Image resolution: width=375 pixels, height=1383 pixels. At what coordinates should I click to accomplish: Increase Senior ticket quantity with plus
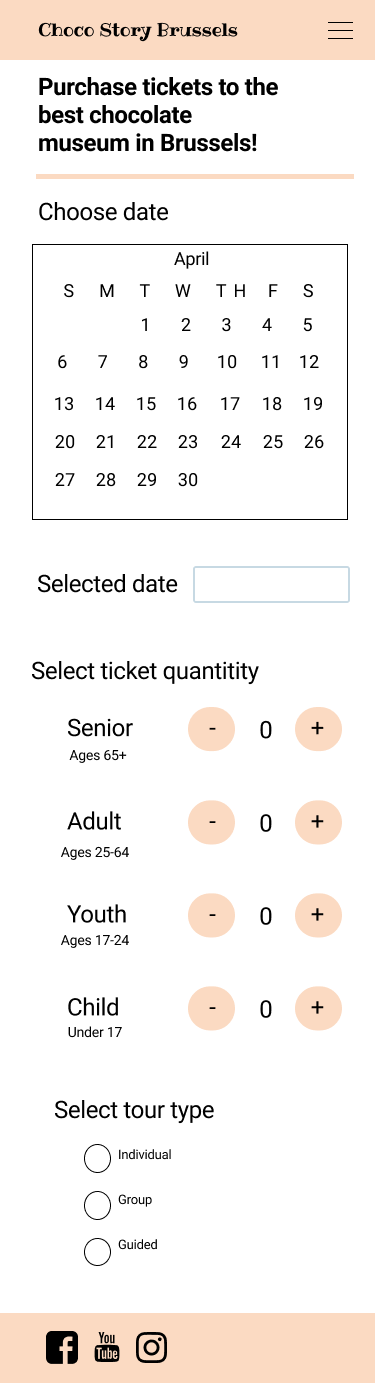pyautogui.click(x=318, y=728)
